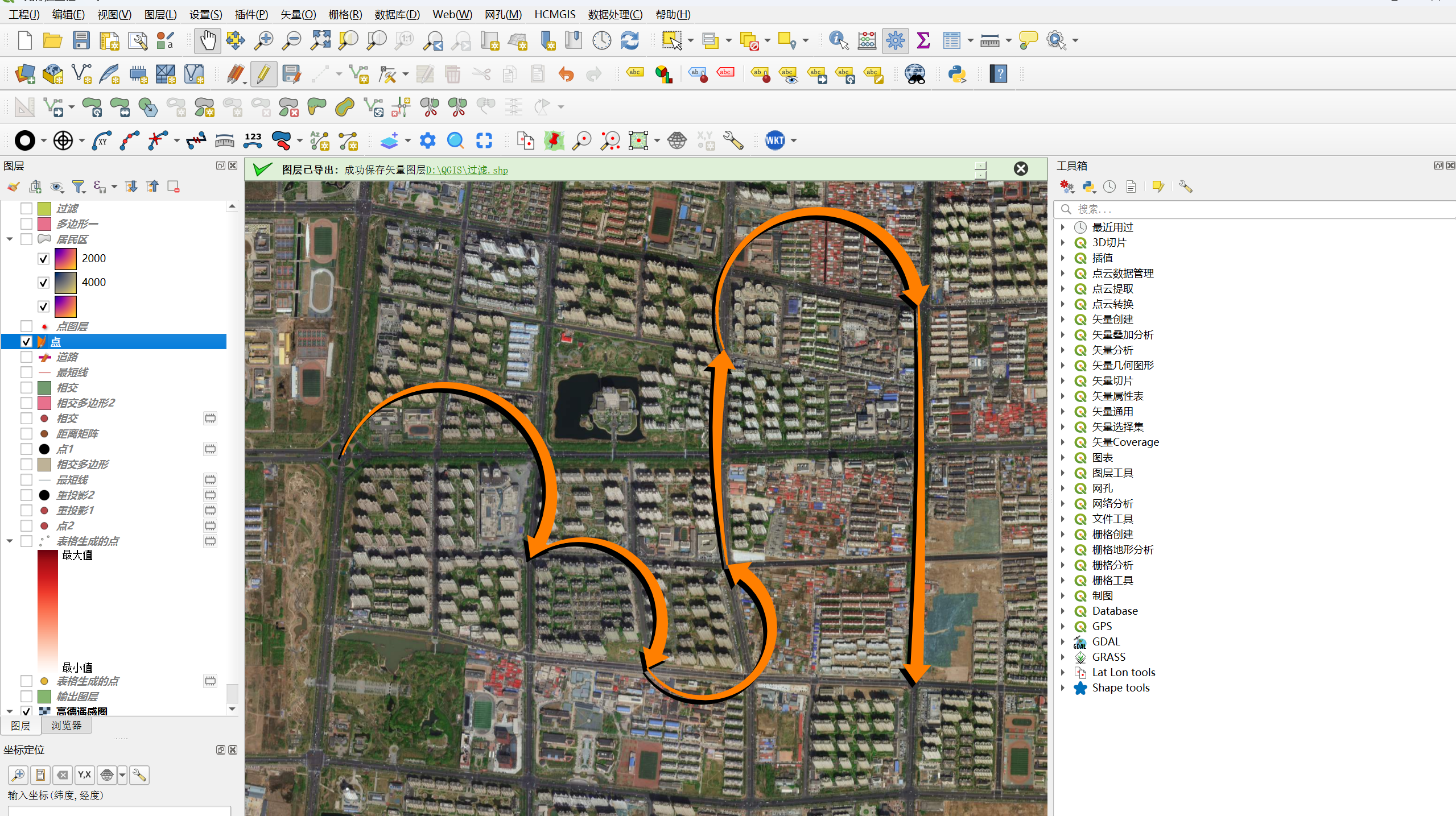The width and height of the screenshot is (1456, 816).
Task: Enable the 过滤 layer checkbox
Action: tap(26, 209)
